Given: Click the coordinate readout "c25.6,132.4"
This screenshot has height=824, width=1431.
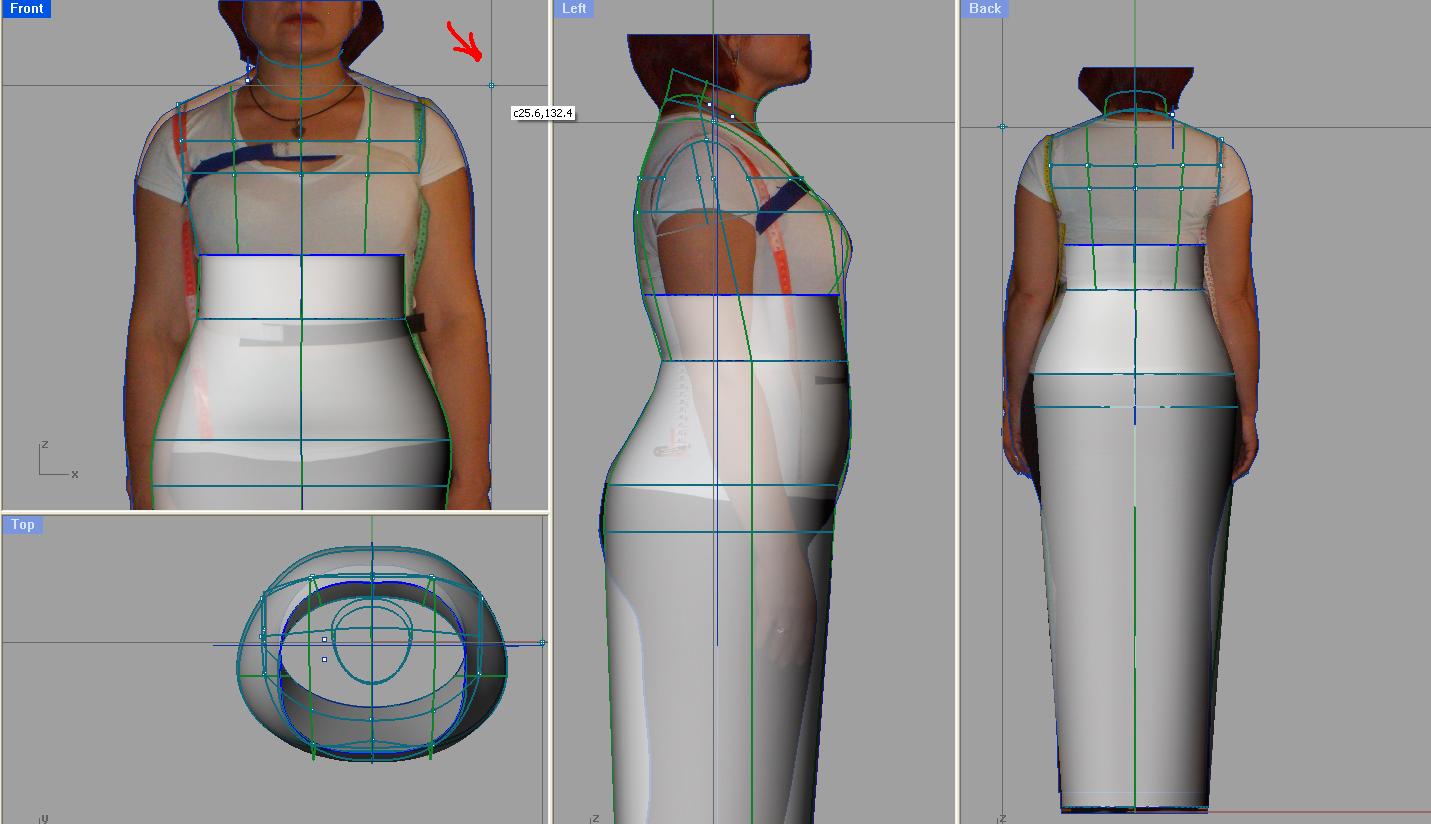Looking at the screenshot, I should coord(543,113).
